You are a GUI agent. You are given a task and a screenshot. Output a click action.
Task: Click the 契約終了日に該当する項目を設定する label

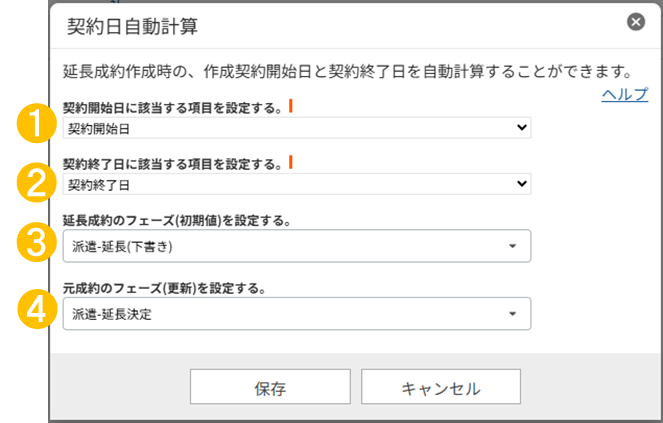pyautogui.click(x=172, y=163)
